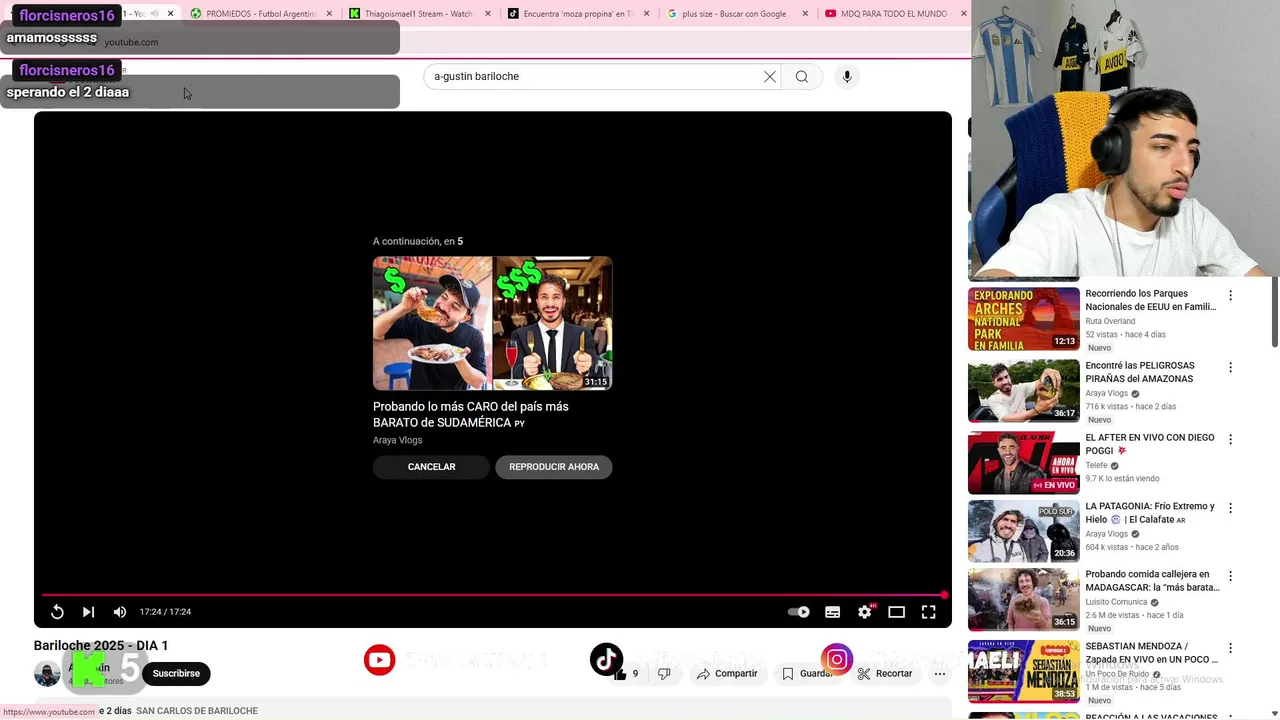
Task: Click the page vertical scrollbar
Action: [1274, 313]
